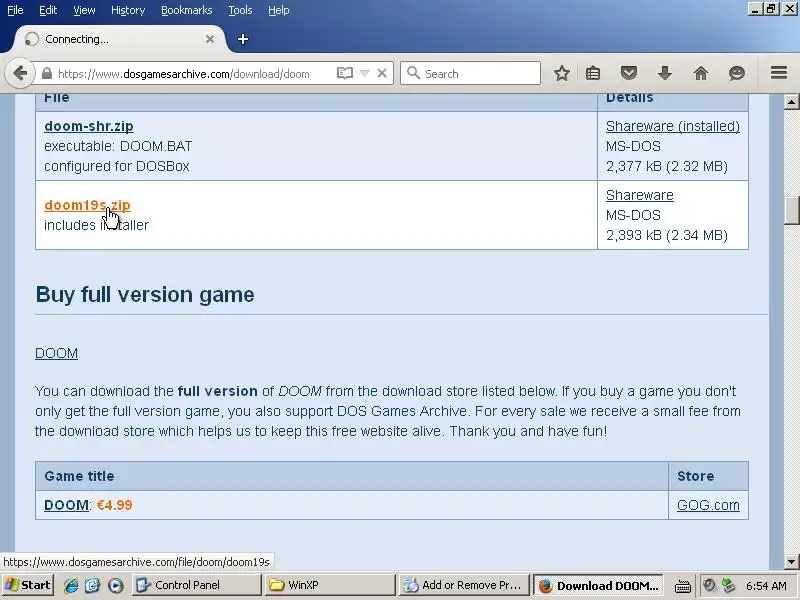Click the keyboard icon in system tray
Image resolution: width=800 pixels, height=600 pixels.
click(x=683, y=586)
